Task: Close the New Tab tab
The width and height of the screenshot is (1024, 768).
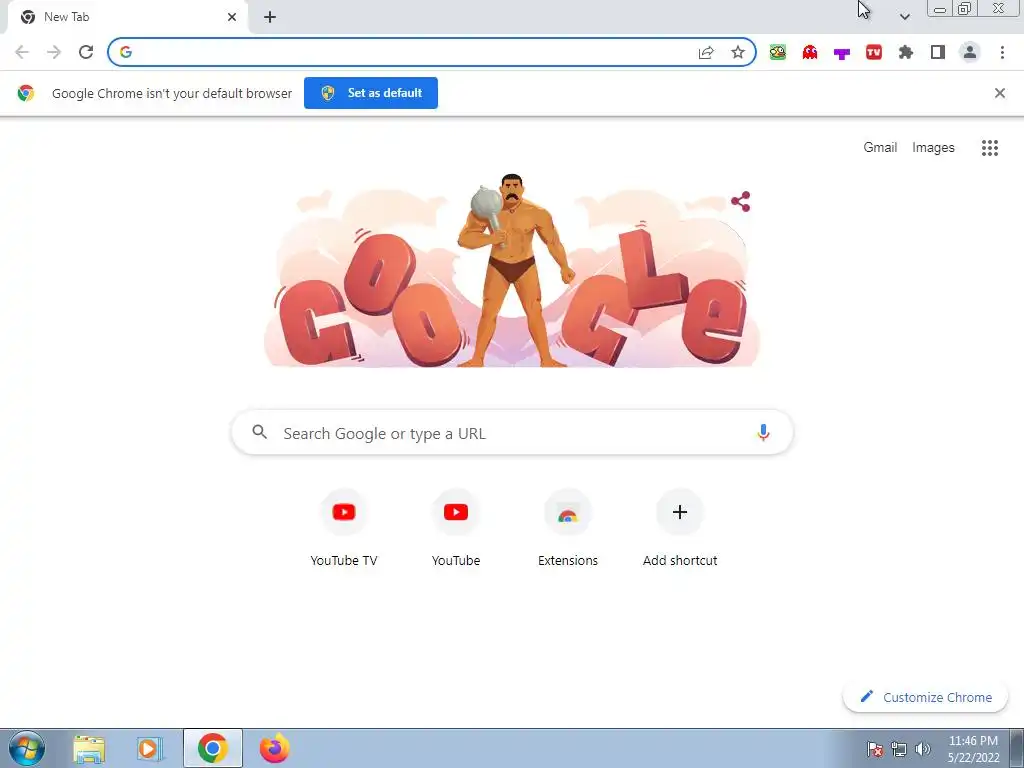Action: pyautogui.click(x=232, y=17)
